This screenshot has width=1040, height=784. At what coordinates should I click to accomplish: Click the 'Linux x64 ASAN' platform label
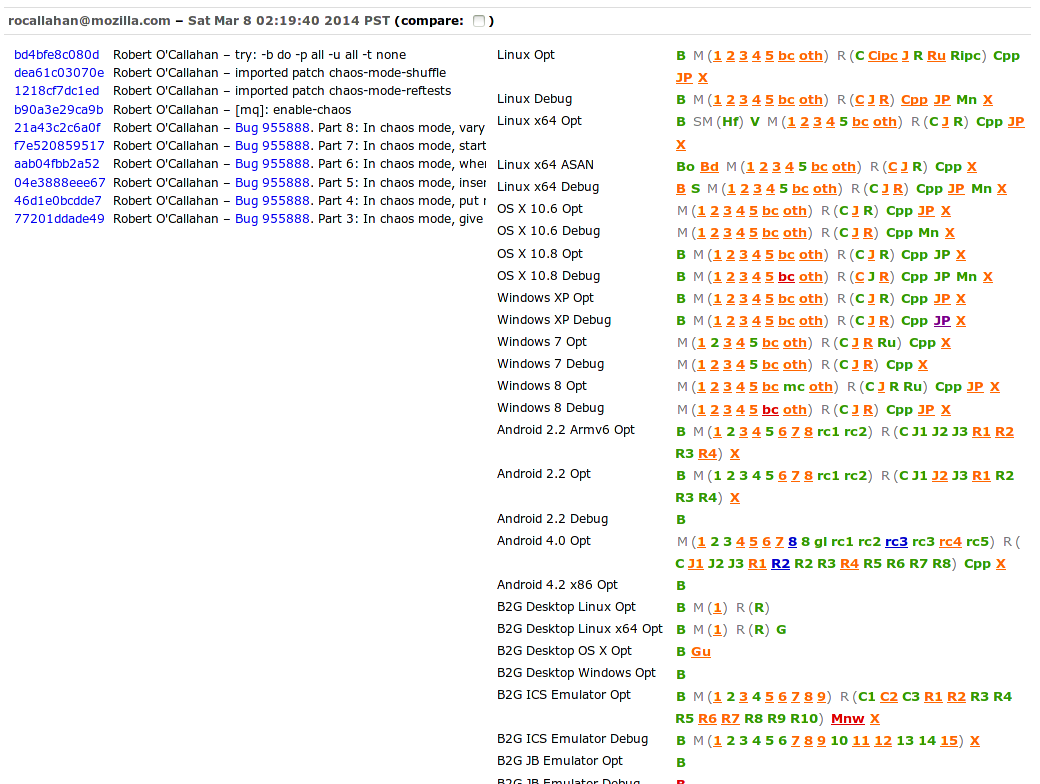pos(545,164)
